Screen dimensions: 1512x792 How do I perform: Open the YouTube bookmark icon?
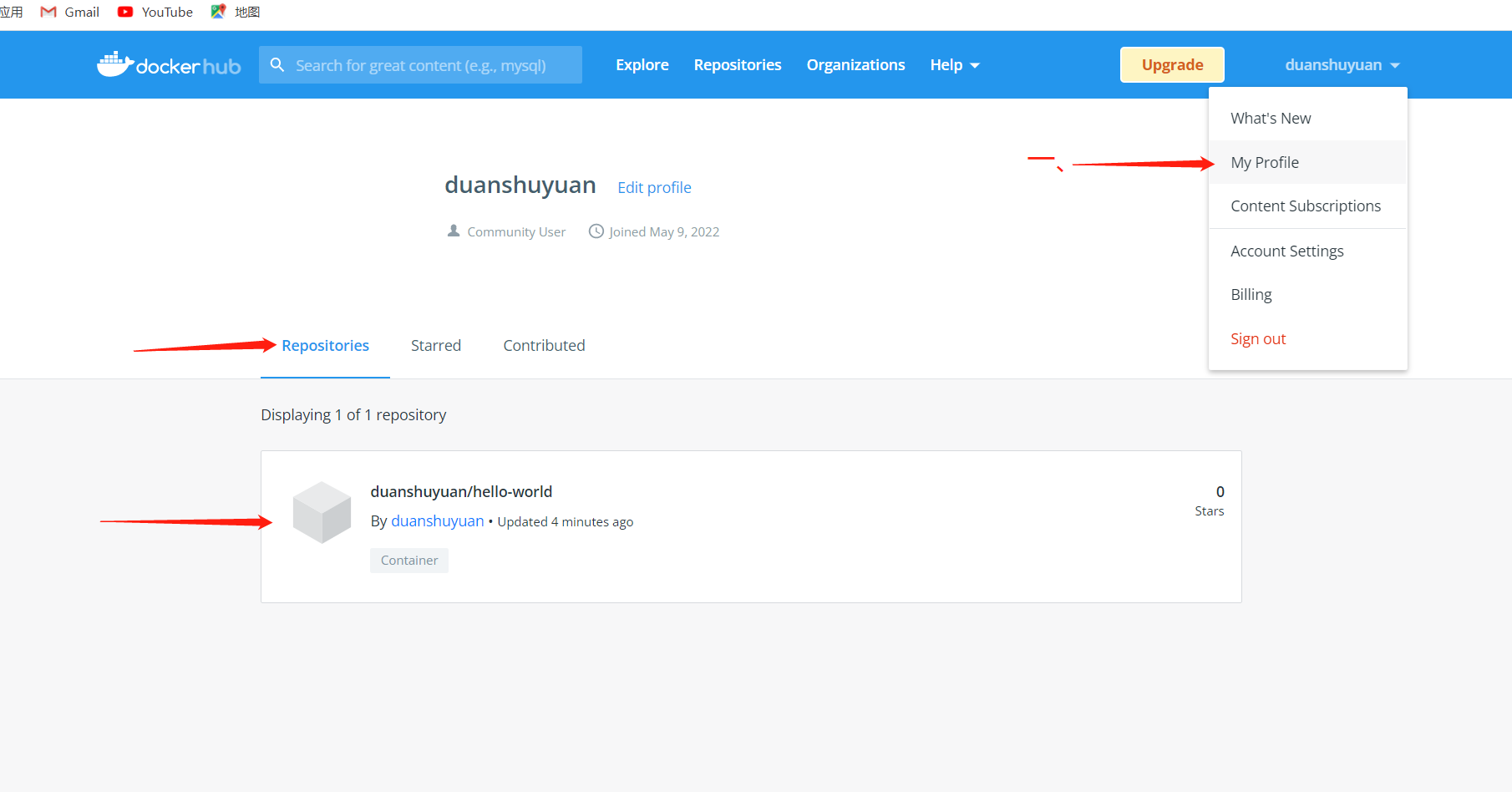tap(125, 12)
